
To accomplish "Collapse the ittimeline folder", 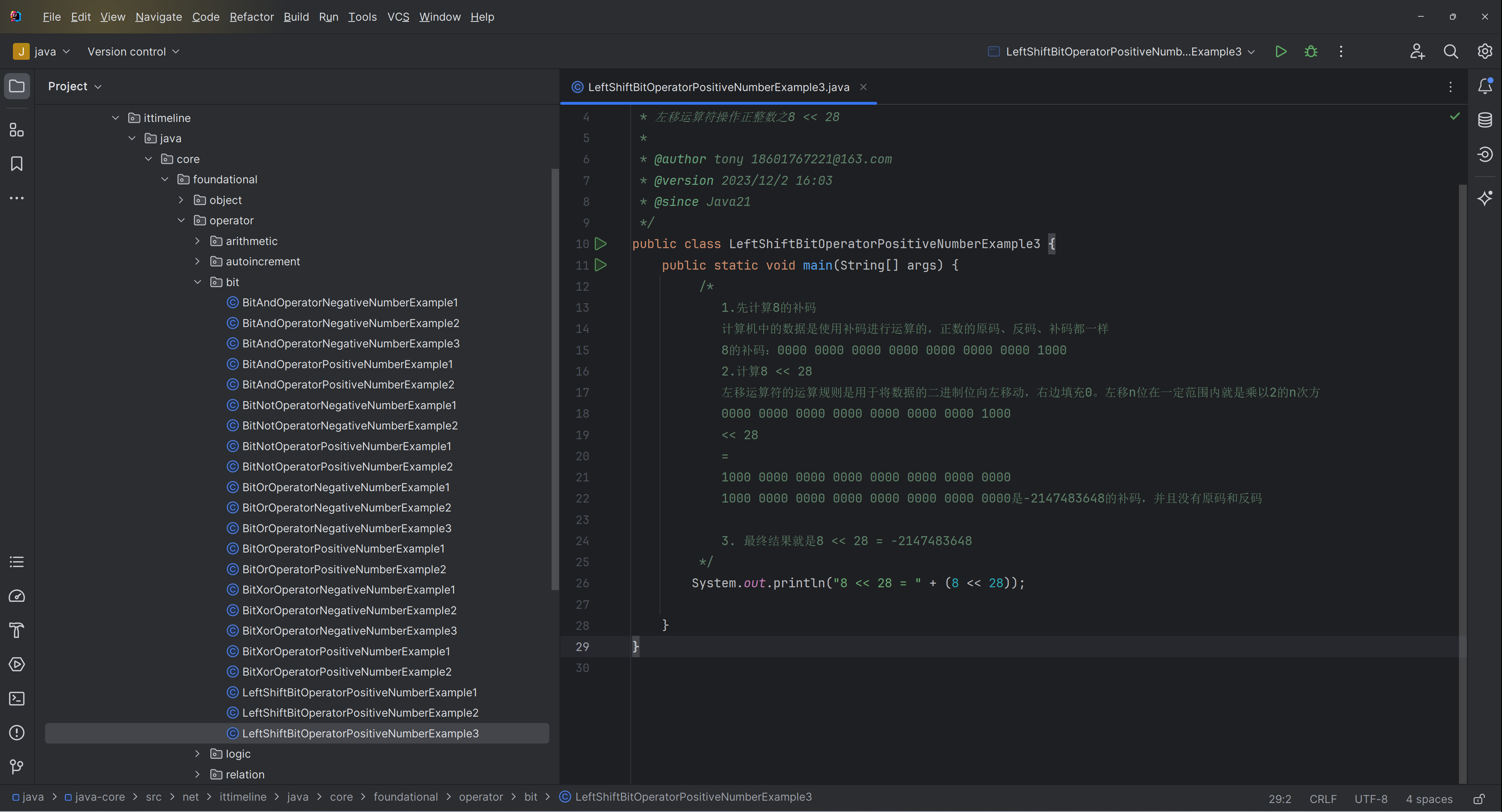I will pyautogui.click(x=115, y=118).
